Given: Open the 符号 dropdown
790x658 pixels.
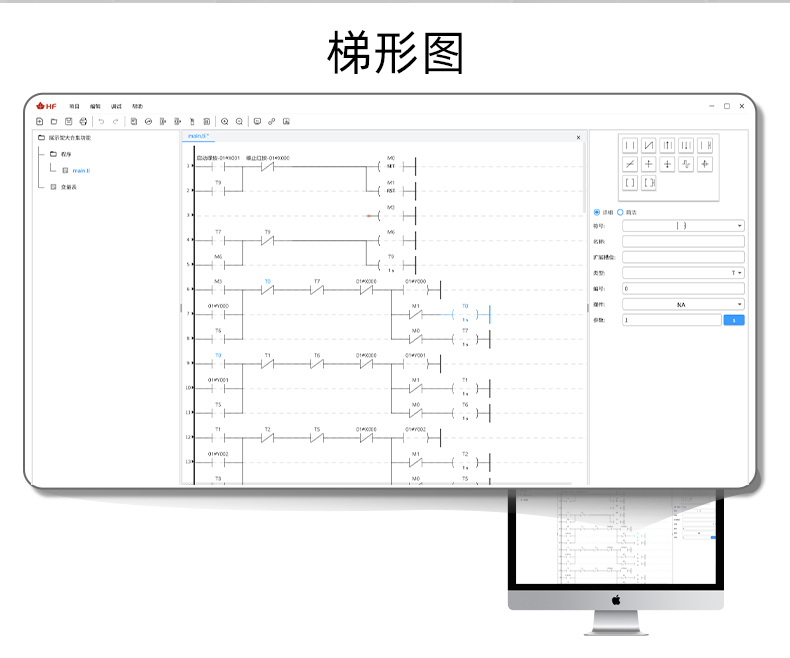Looking at the screenshot, I should [x=683, y=226].
